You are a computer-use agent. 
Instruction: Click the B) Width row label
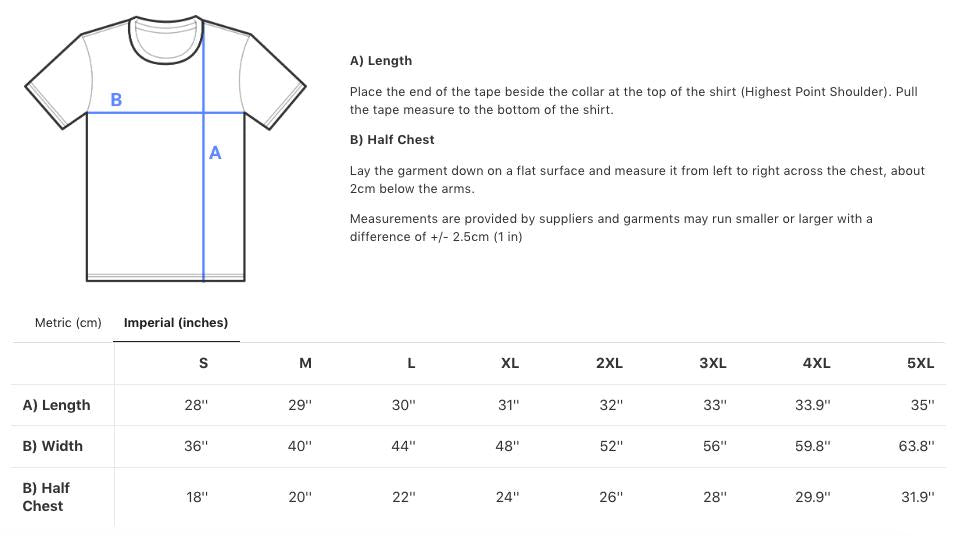[52, 446]
